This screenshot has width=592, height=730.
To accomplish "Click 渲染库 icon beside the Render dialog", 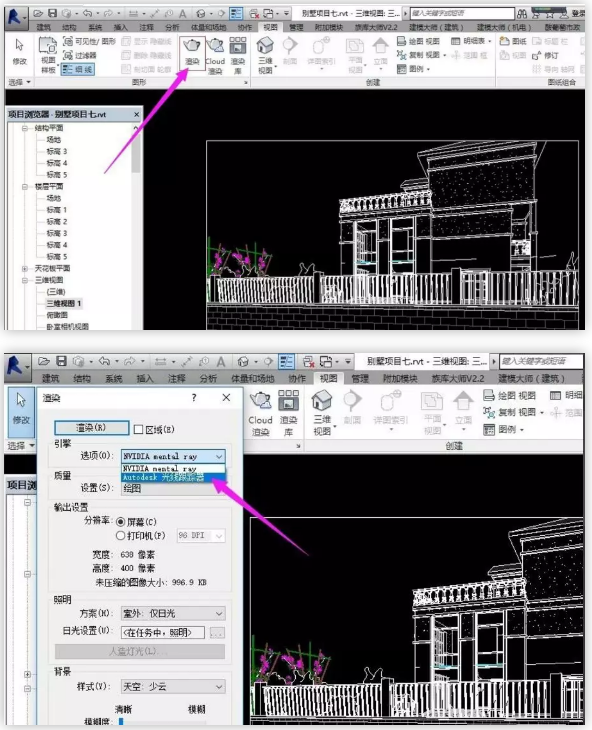I will click(x=289, y=413).
